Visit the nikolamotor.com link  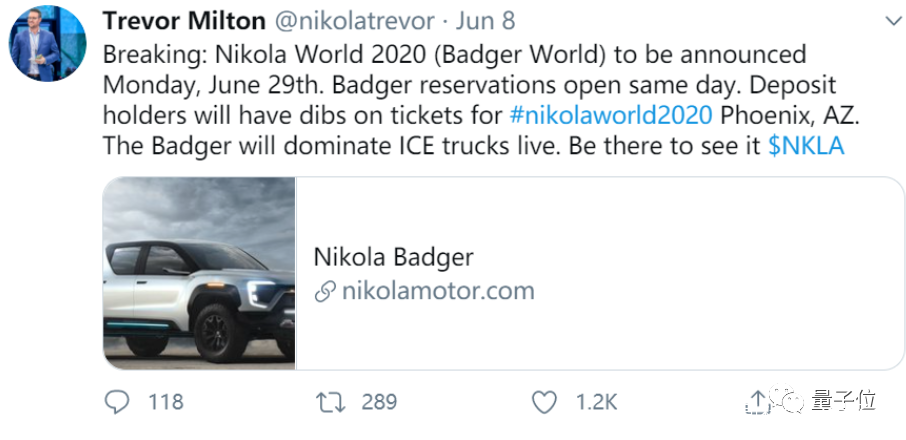[x=438, y=291]
